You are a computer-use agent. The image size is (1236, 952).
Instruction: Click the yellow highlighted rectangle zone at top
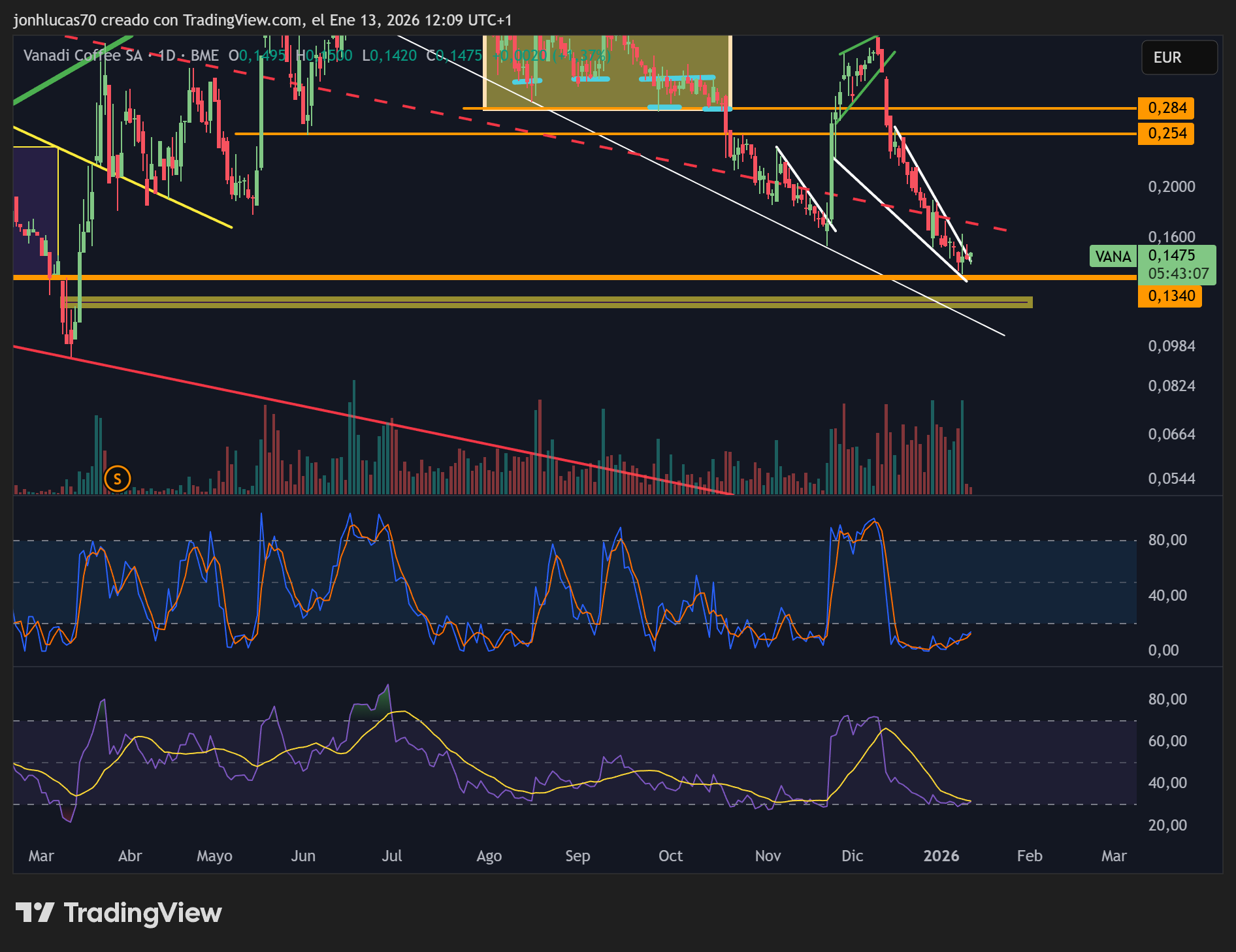[x=607, y=72]
